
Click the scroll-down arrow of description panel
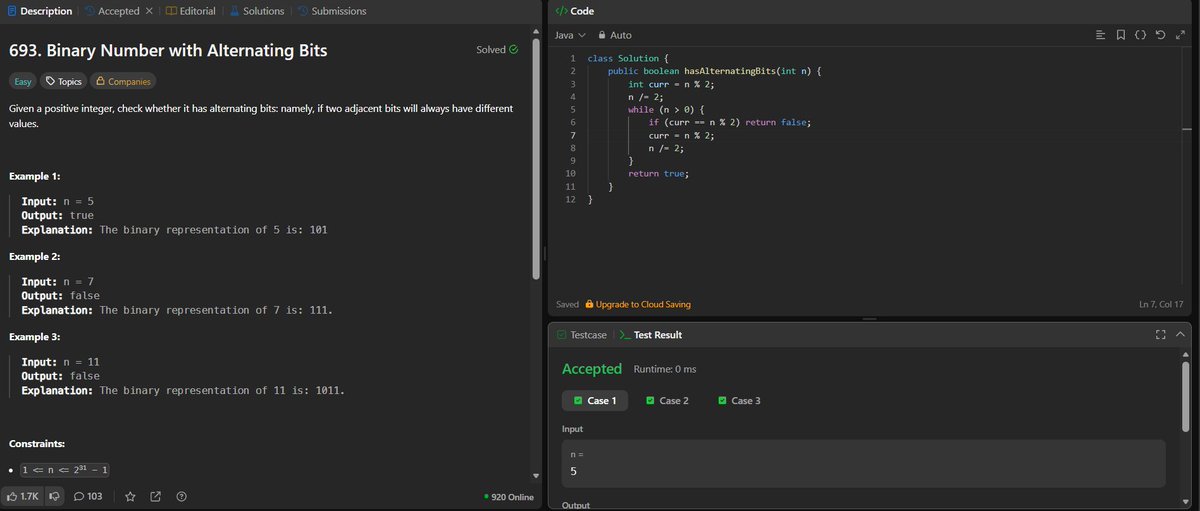coord(535,475)
